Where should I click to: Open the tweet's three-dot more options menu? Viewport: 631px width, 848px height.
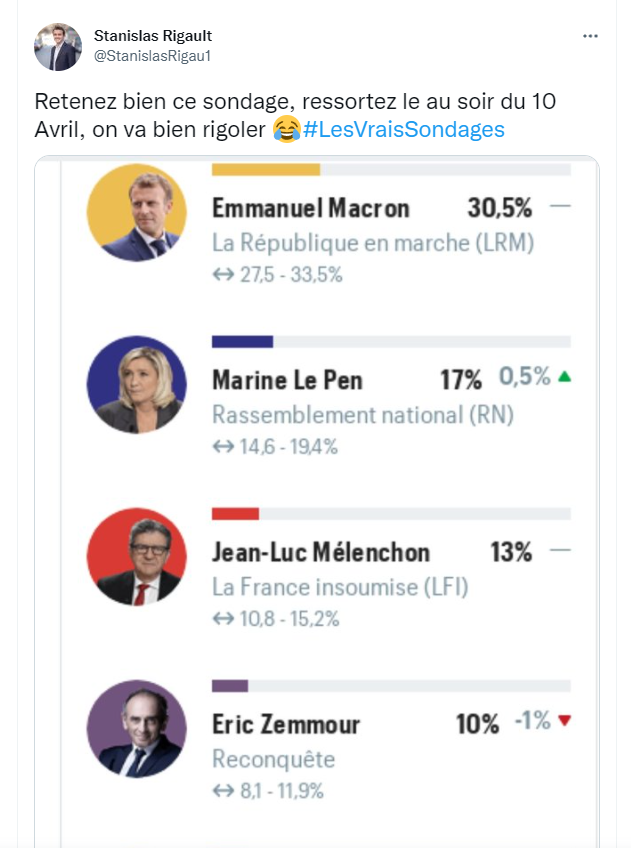pyautogui.click(x=591, y=36)
